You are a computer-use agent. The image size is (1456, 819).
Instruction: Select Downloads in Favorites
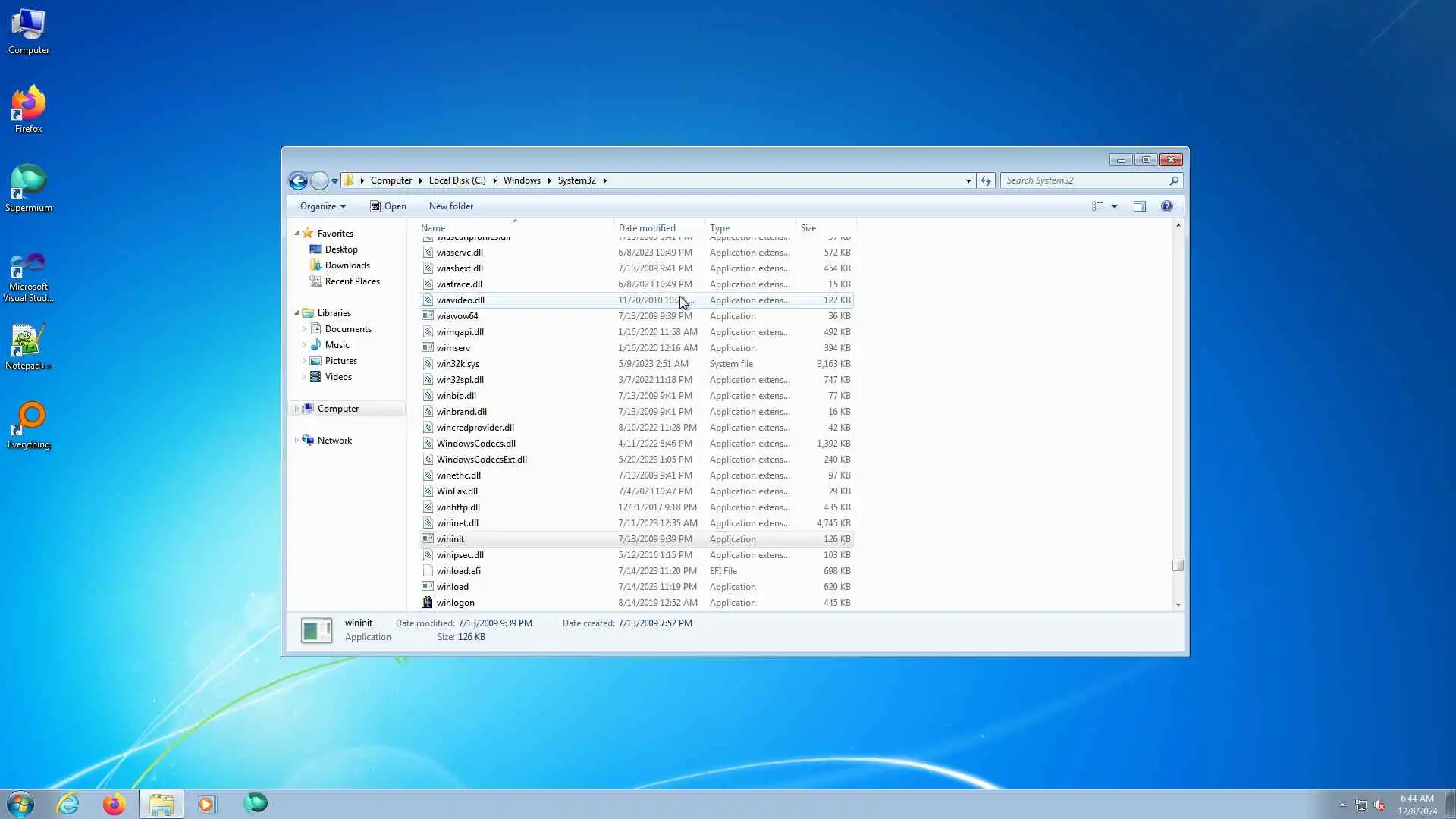(x=347, y=265)
